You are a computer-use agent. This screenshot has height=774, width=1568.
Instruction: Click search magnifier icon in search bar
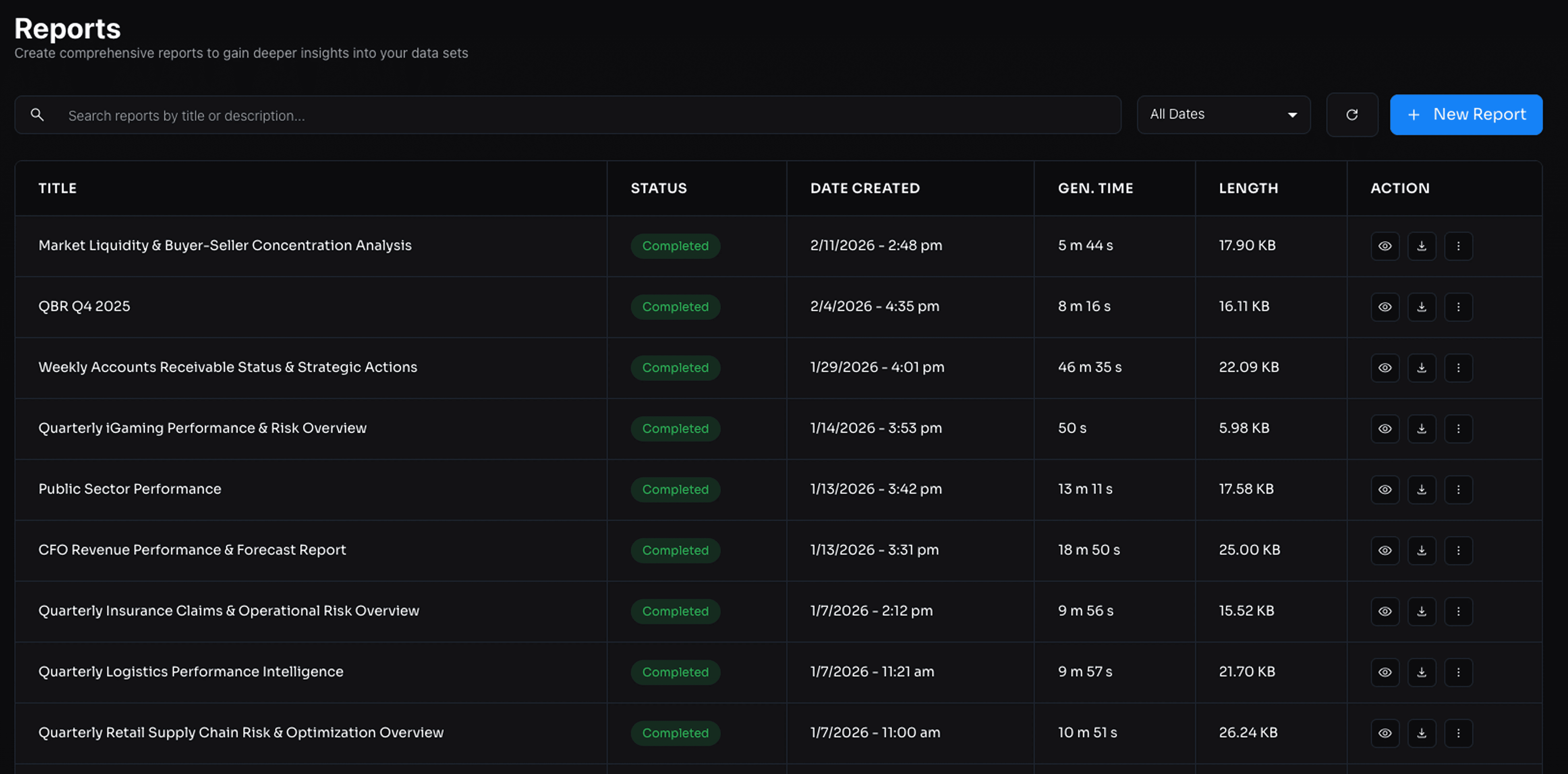pyautogui.click(x=37, y=115)
